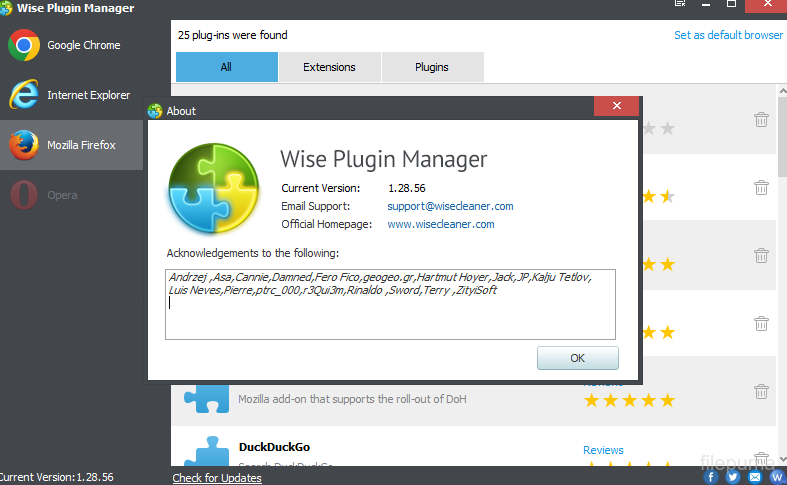Select the Google Chrome icon in the sidebar
787x485 pixels.
click(x=24, y=45)
